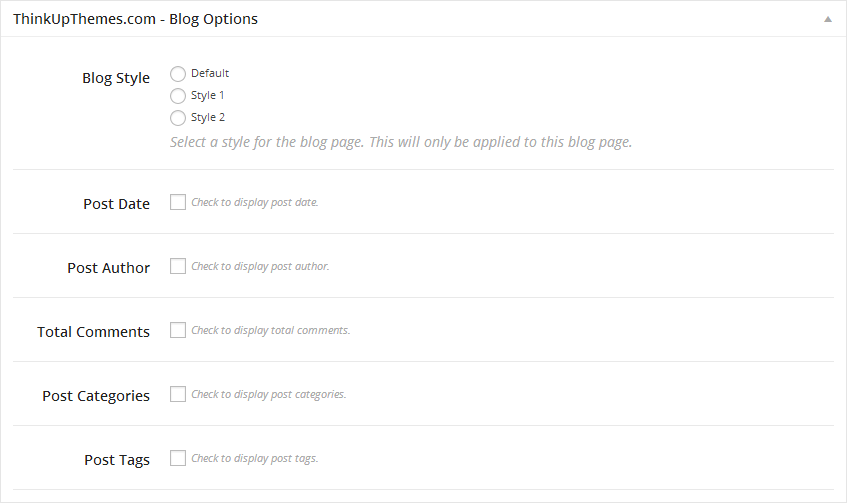Click the Post Tags field label
Viewport: 847px width, 503px height.
coord(117,460)
